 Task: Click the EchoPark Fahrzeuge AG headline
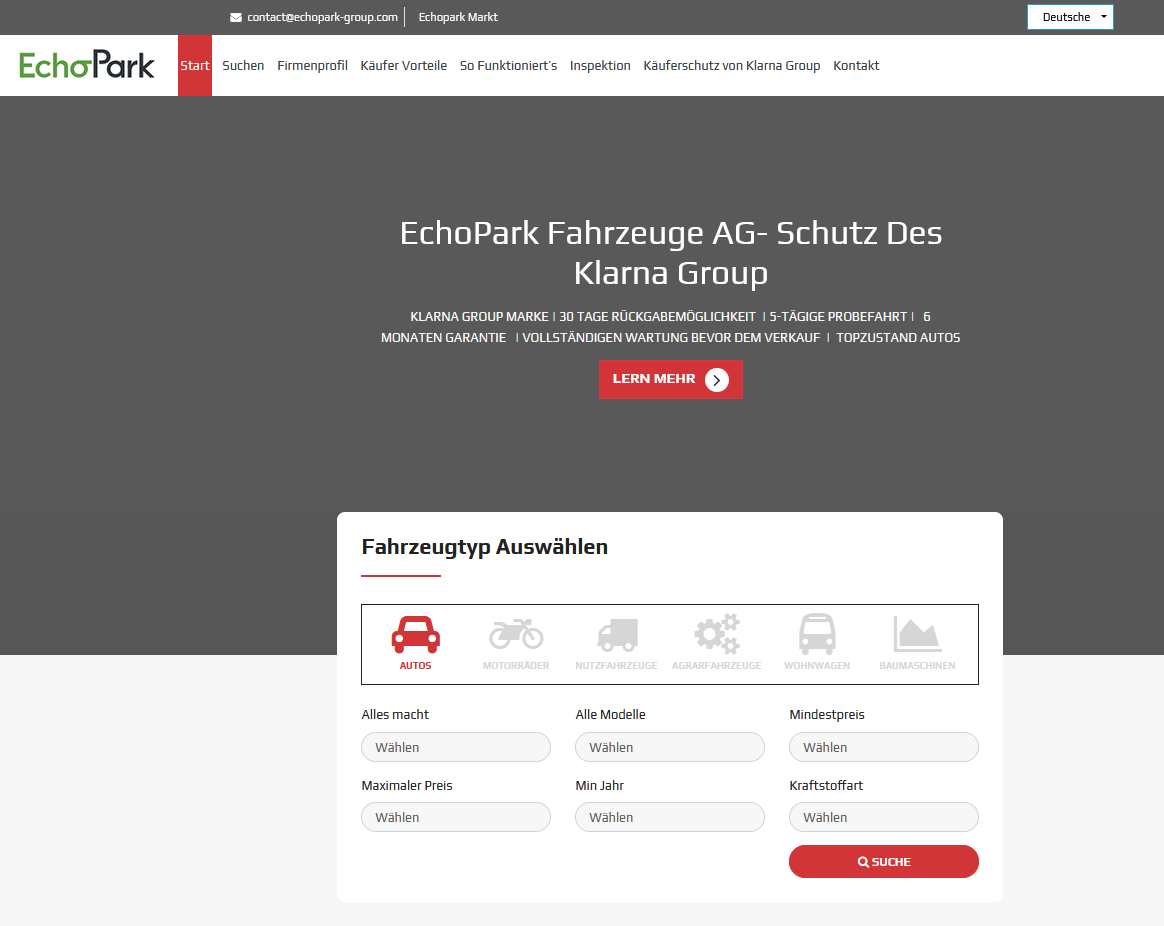click(671, 252)
